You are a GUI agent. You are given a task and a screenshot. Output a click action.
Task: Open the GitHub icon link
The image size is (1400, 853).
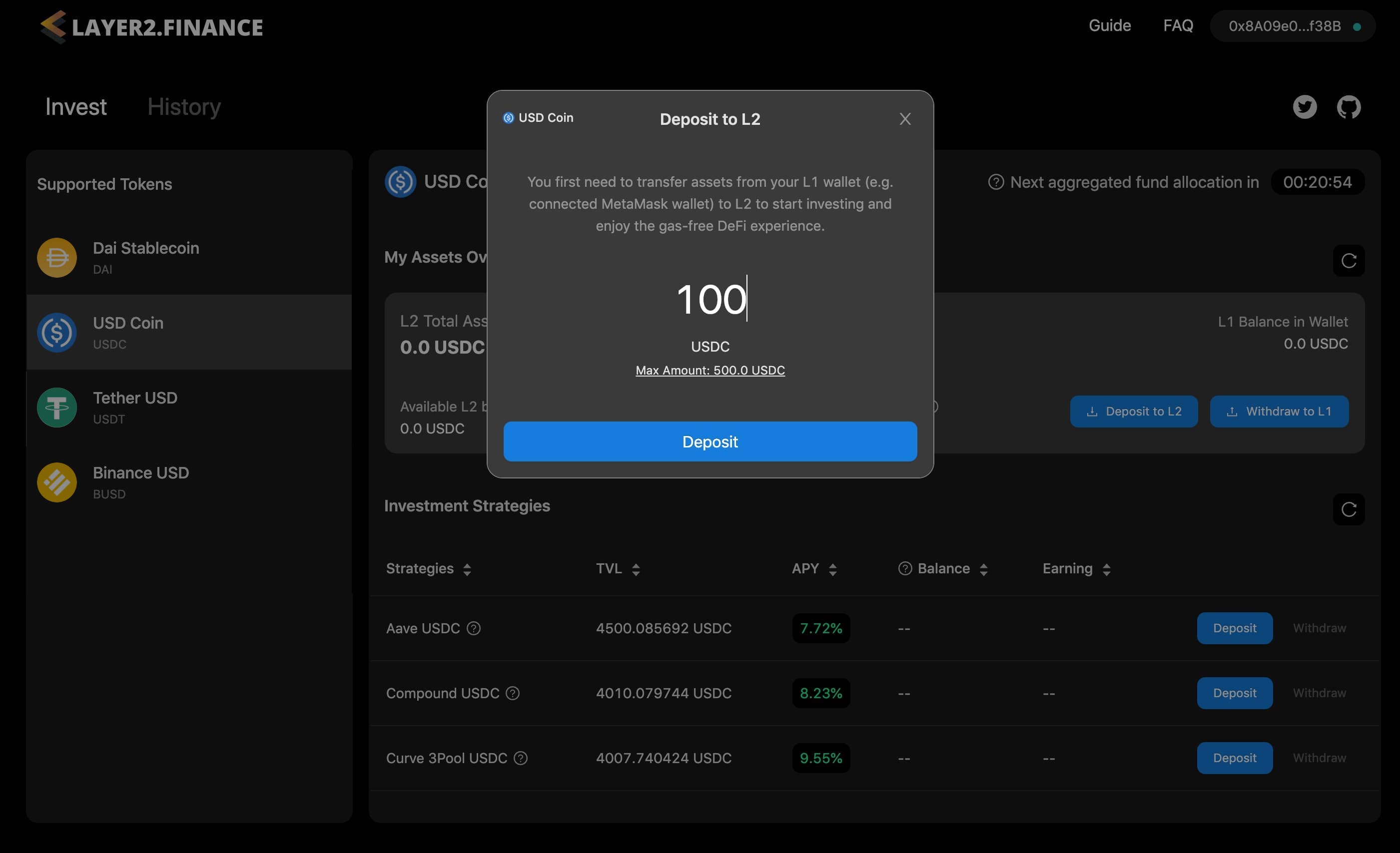[x=1349, y=107]
